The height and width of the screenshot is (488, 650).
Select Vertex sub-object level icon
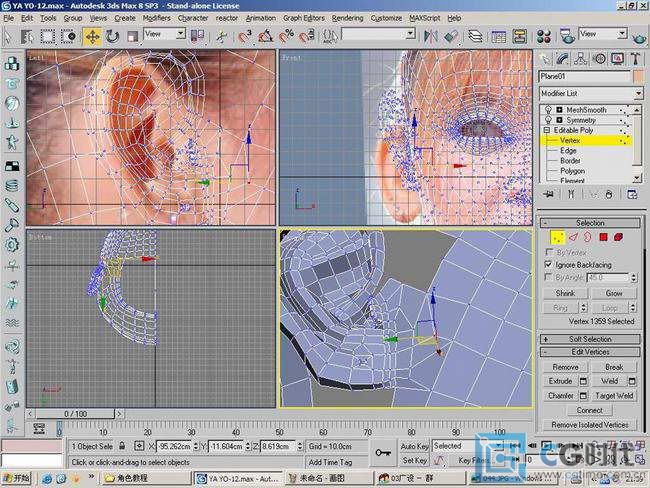click(558, 238)
